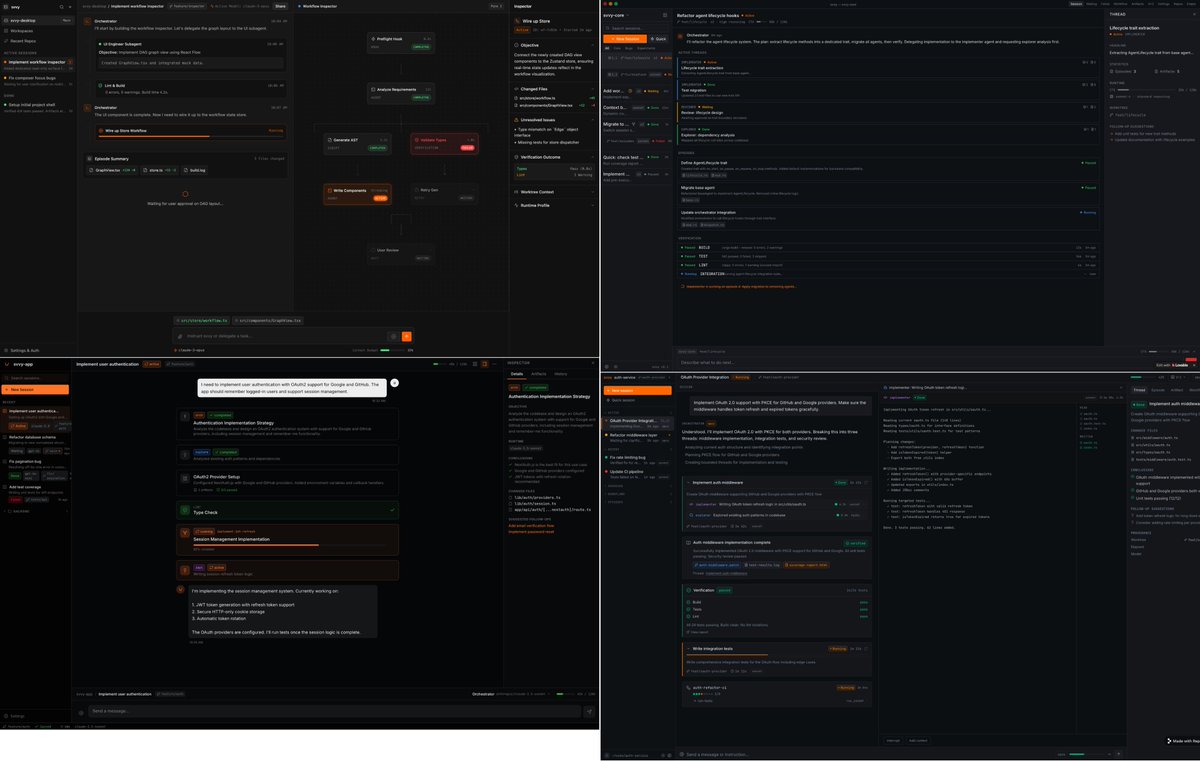Open Implement password reset suggestion
Screen dimensions: 1200x761
(x=531, y=532)
